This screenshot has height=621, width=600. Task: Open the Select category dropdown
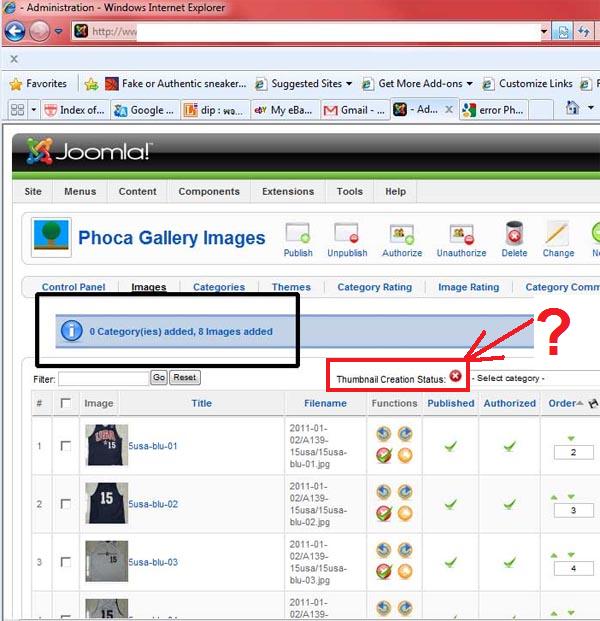[535, 378]
